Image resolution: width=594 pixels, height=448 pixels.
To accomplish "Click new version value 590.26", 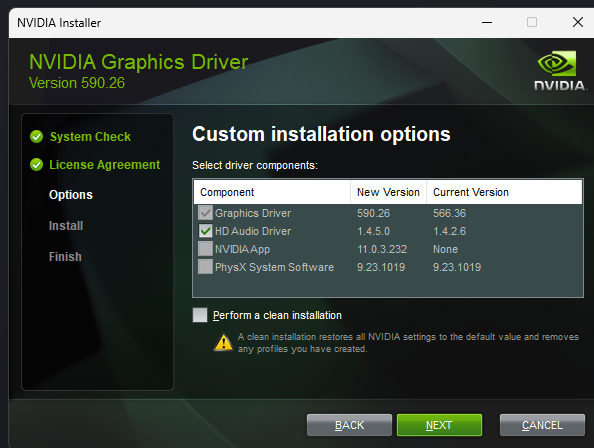I will (373, 213).
